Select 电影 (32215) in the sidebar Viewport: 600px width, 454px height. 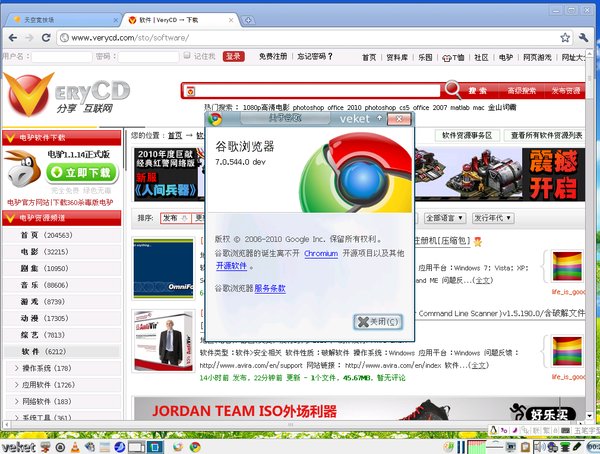click(44, 251)
